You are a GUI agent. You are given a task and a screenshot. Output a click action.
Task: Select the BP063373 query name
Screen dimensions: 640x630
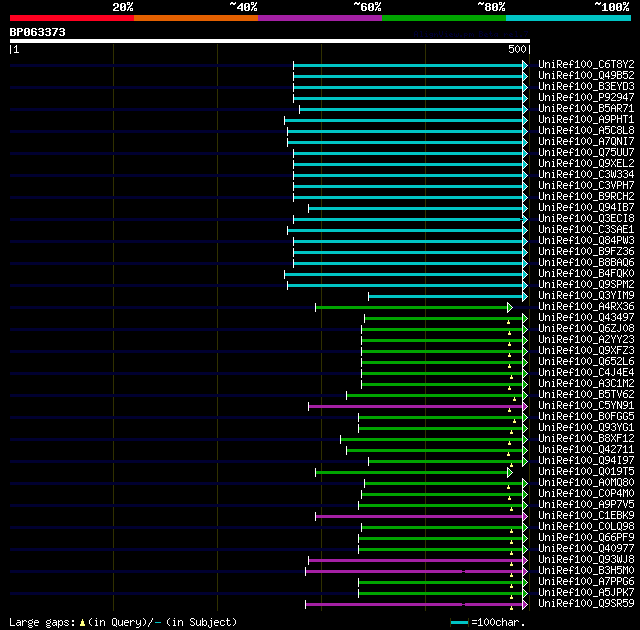[x=38, y=32]
